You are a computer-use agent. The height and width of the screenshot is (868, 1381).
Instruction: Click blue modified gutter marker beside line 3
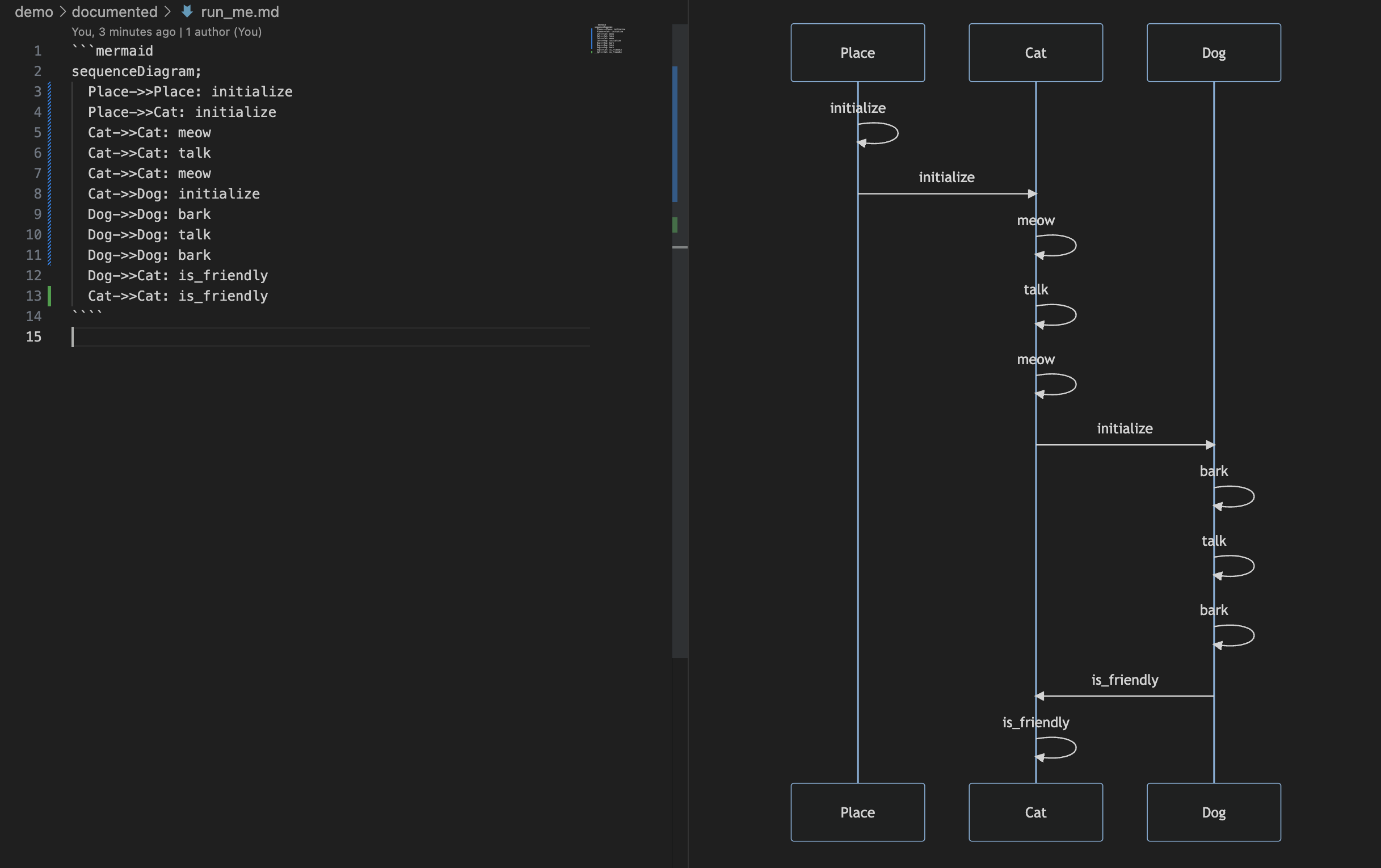pos(49,92)
